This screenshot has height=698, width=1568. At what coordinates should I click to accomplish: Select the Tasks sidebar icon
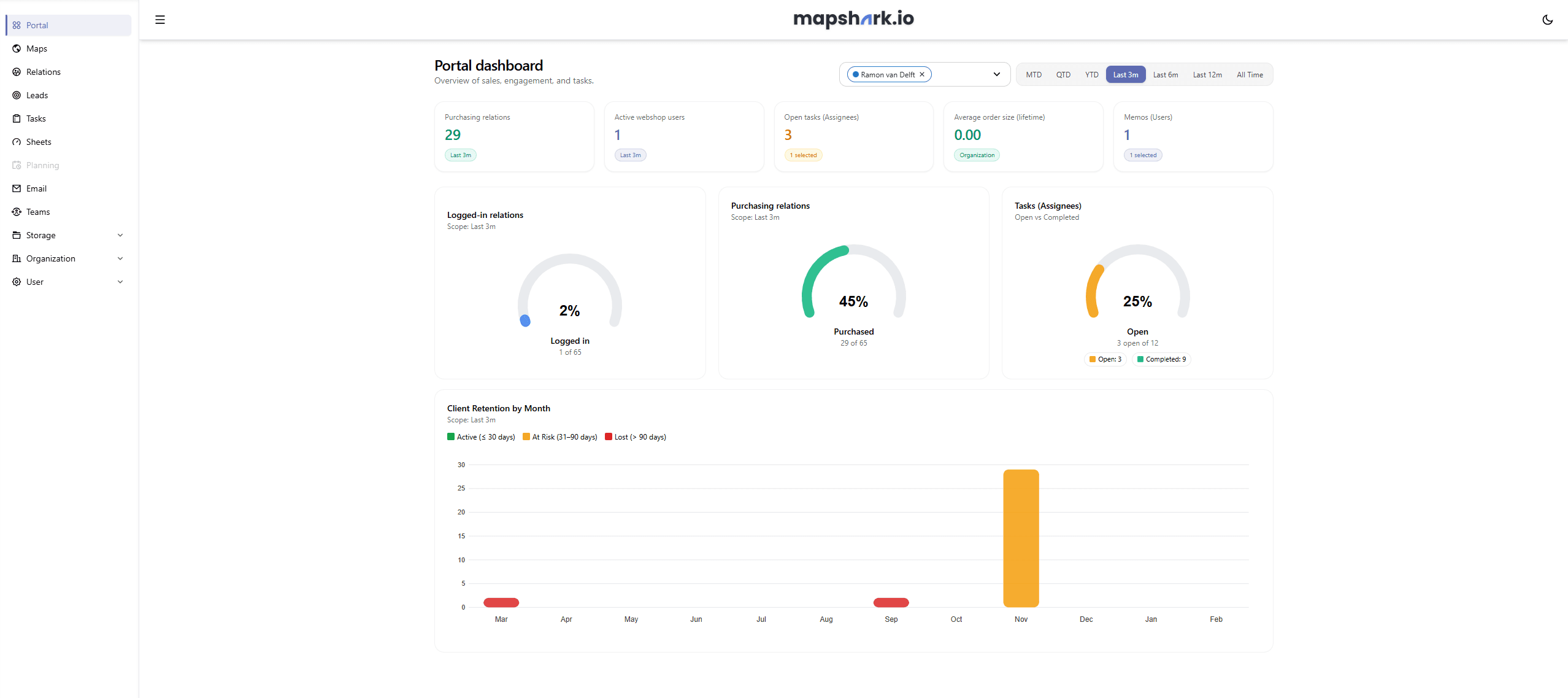(17, 118)
